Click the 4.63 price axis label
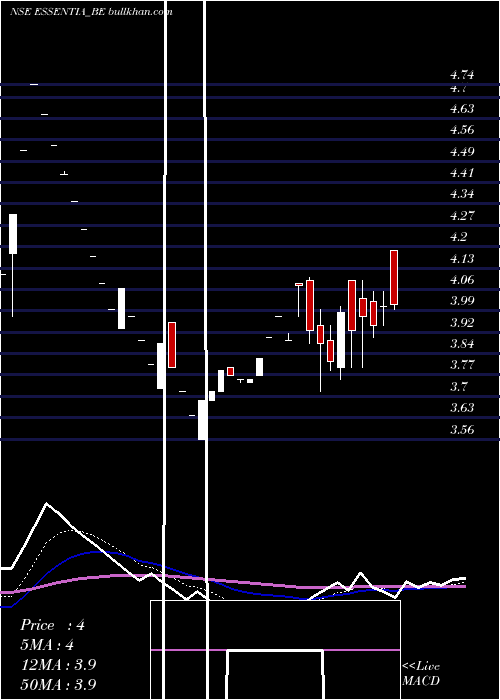Viewport: 500px width, 700px height. [x=462, y=109]
